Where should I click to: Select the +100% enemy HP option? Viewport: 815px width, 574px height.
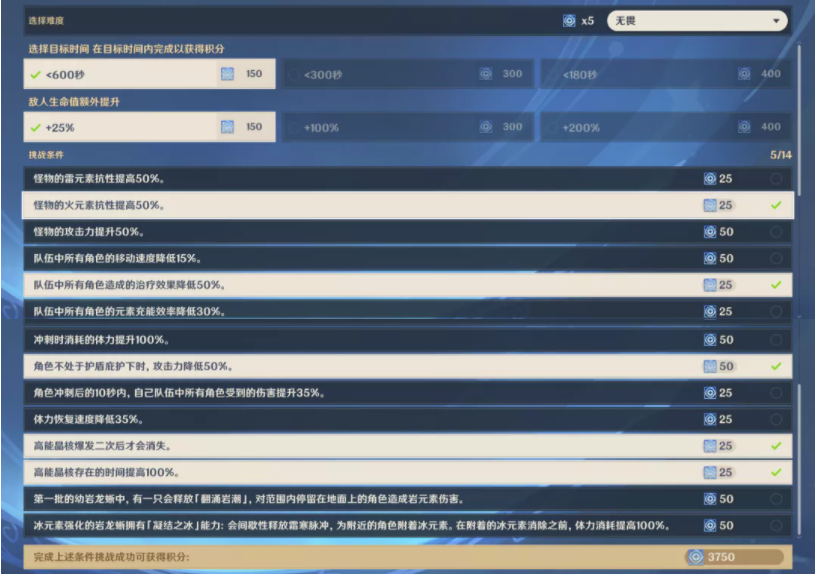point(408,127)
